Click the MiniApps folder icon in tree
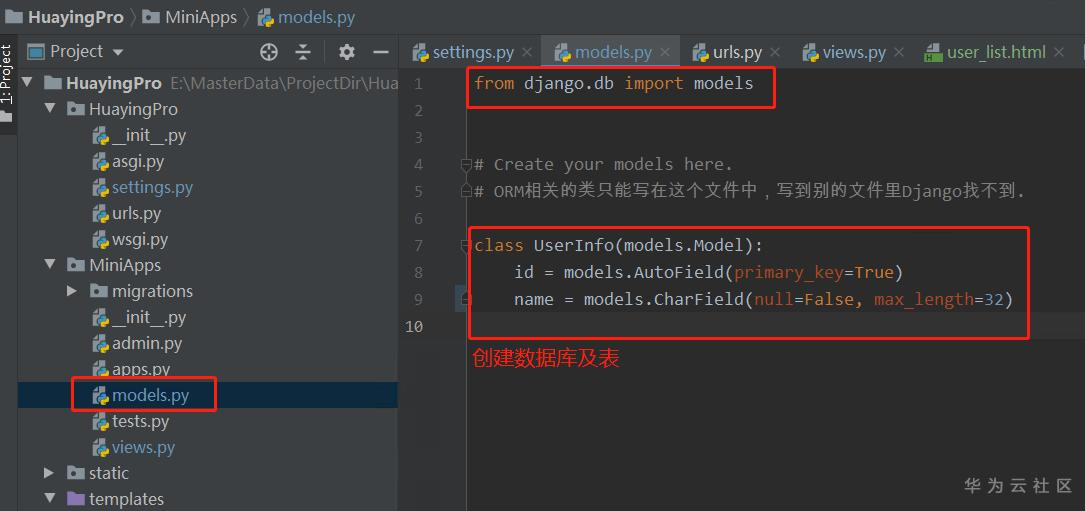 (x=76, y=265)
